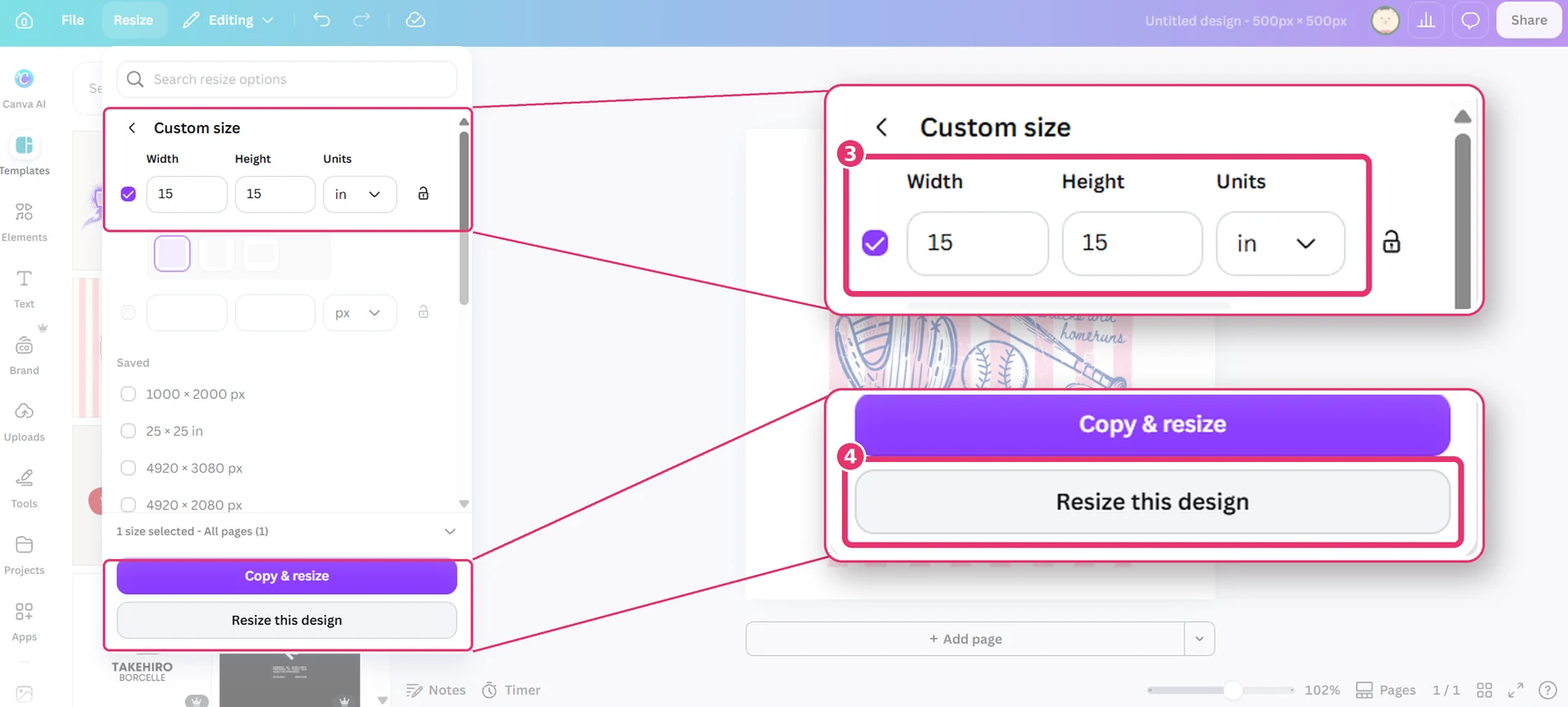The image size is (1568, 707).
Task: Adjust the zoom slider handle
Action: tap(1233, 690)
